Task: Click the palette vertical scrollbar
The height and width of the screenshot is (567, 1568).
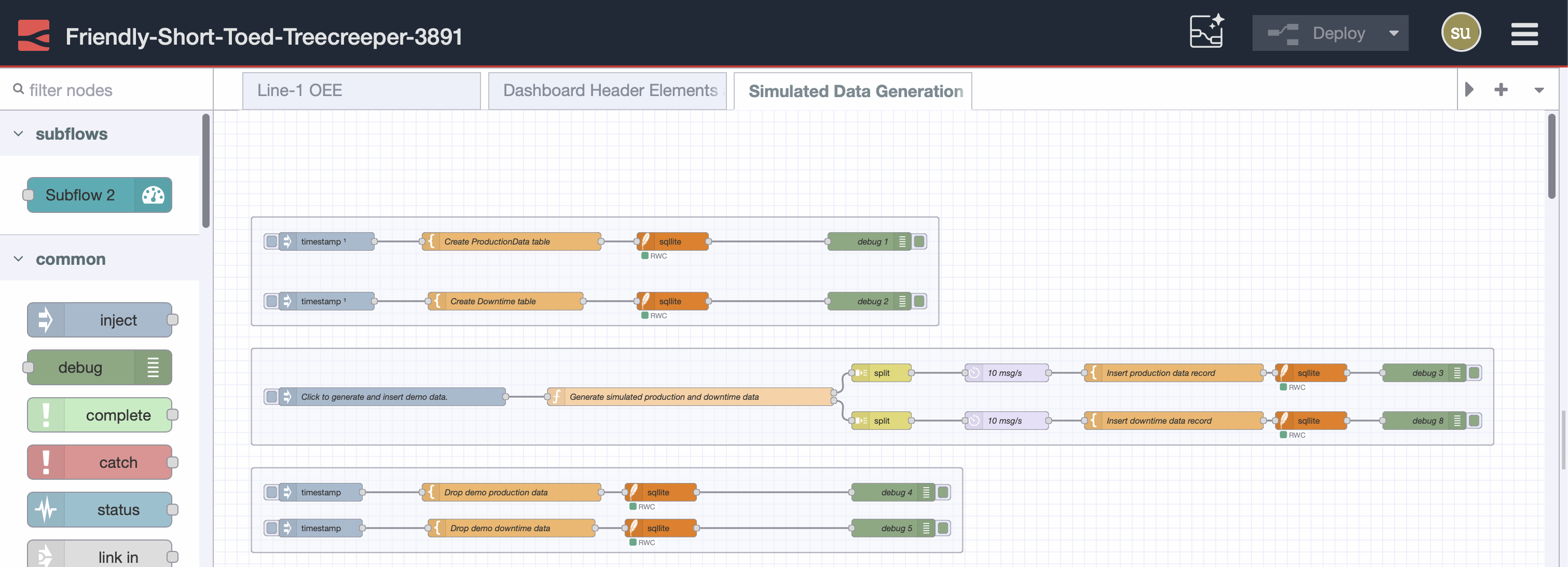Action: tap(206, 170)
